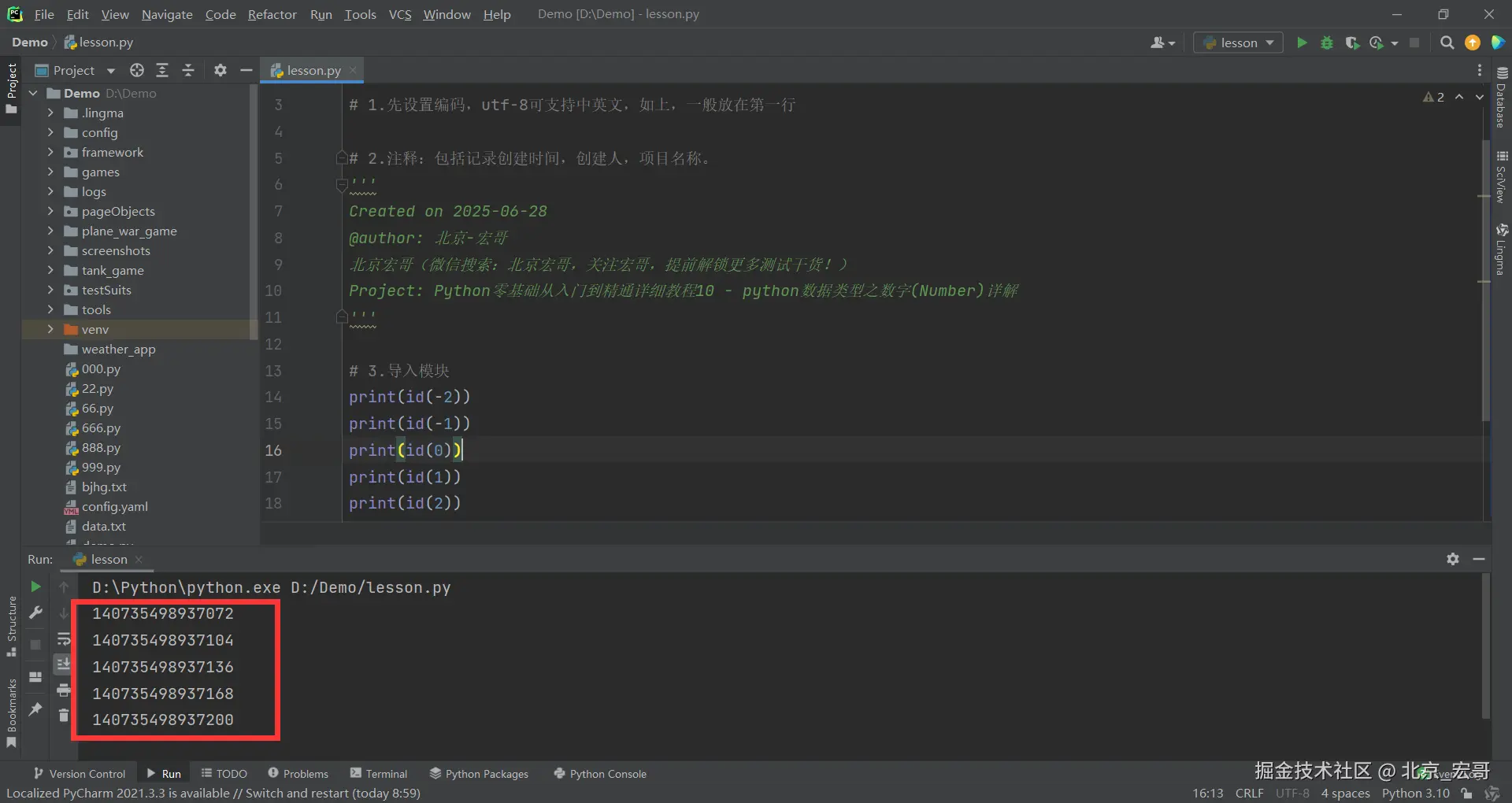Screen dimensions: 1512x803
Task: Switch to the Terminal tab
Action: [x=379, y=774]
